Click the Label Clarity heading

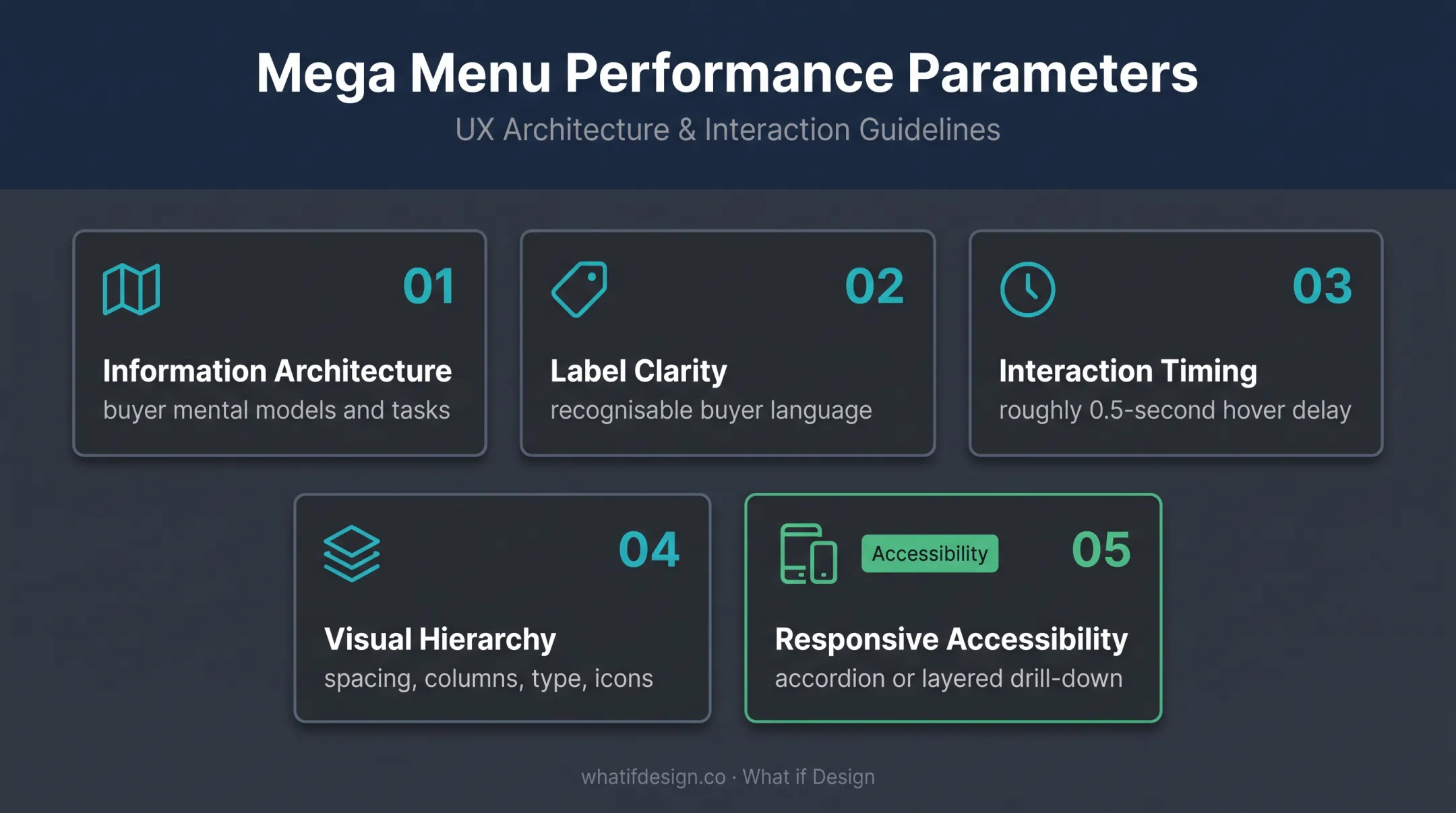[x=638, y=371]
